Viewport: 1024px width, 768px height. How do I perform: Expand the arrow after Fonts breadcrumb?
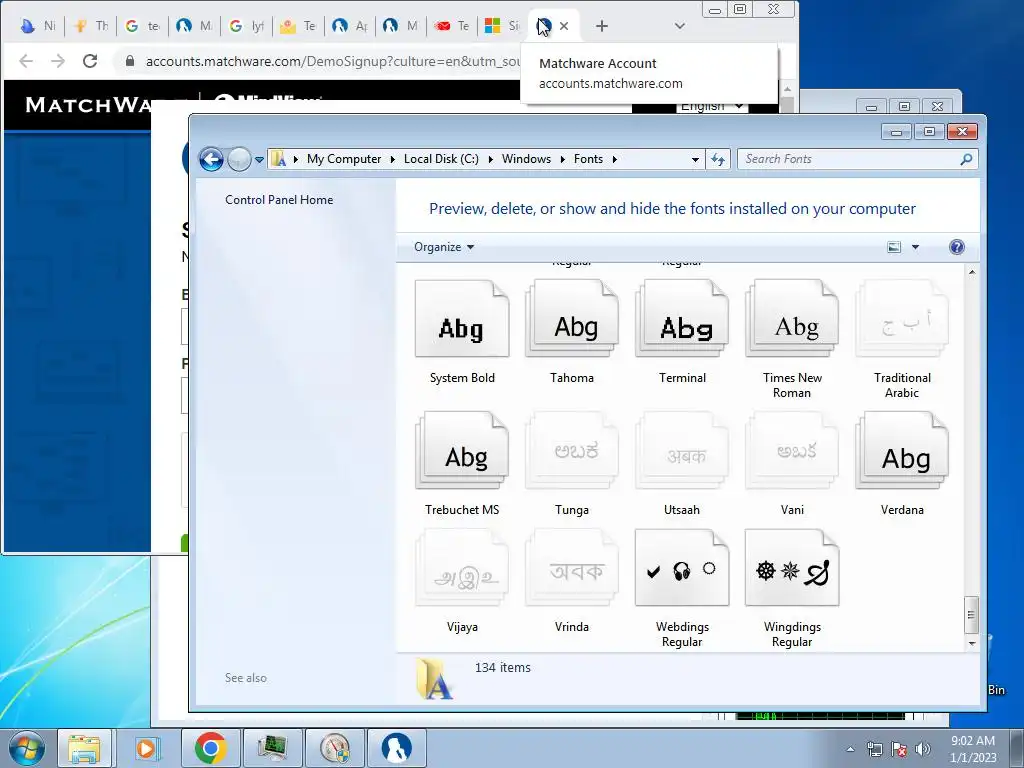pos(615,159)
